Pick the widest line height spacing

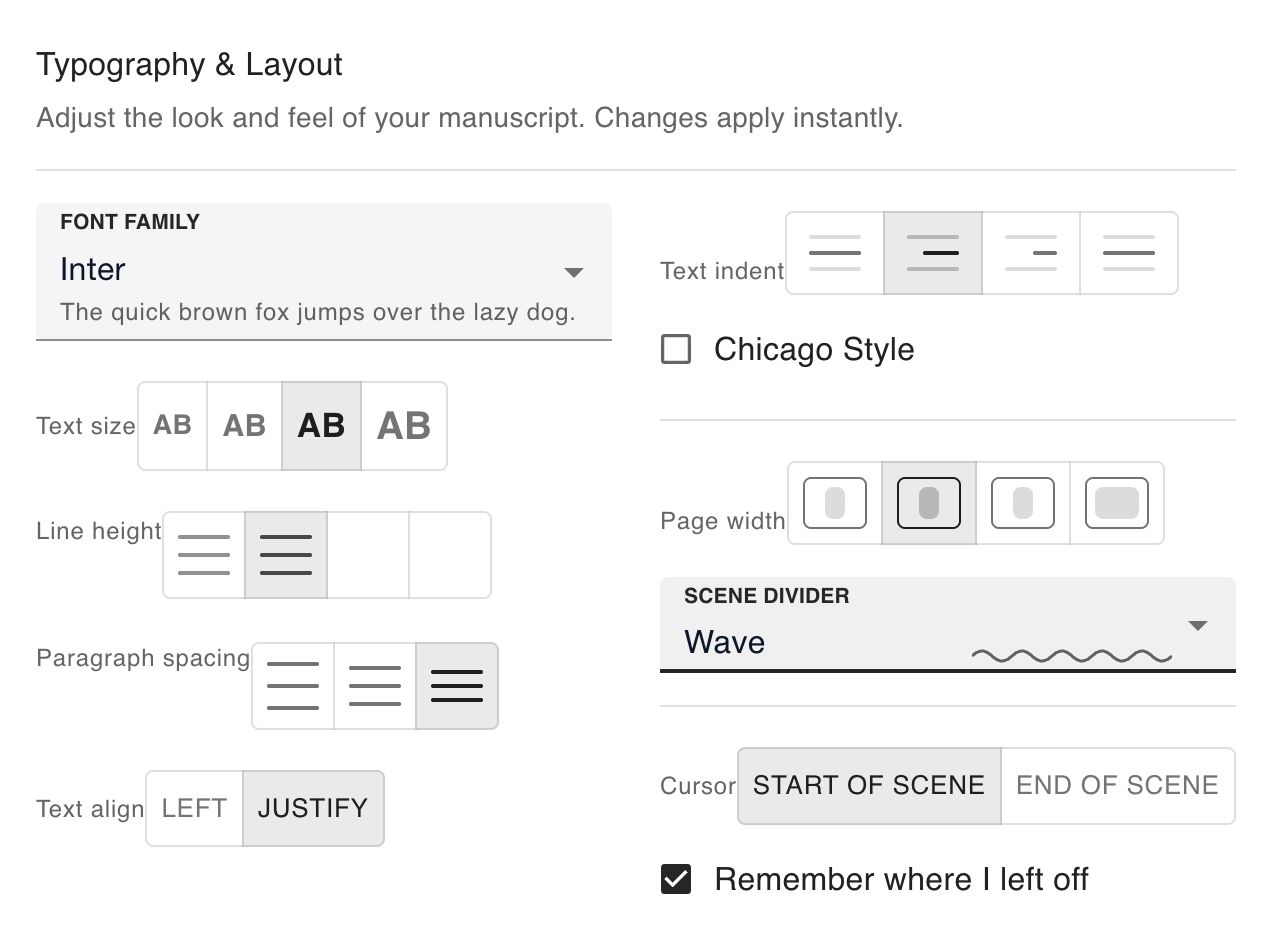[x=448, y=555]
